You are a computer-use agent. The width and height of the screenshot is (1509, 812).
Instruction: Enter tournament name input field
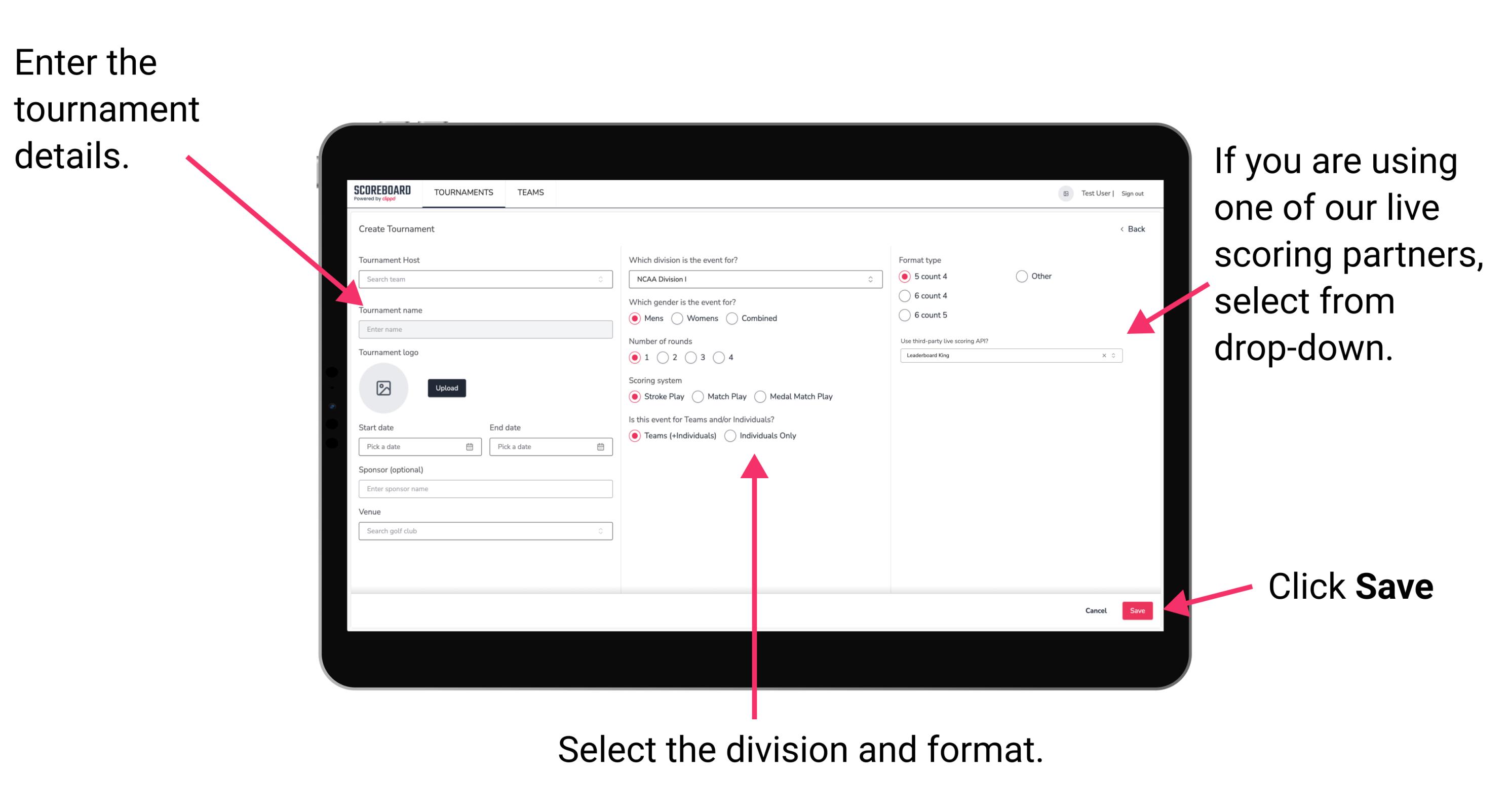(x=483, y=329)
